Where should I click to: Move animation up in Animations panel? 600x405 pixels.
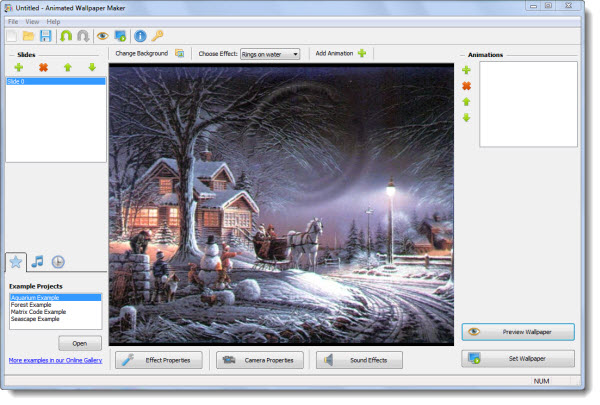[x=466, y=102]
